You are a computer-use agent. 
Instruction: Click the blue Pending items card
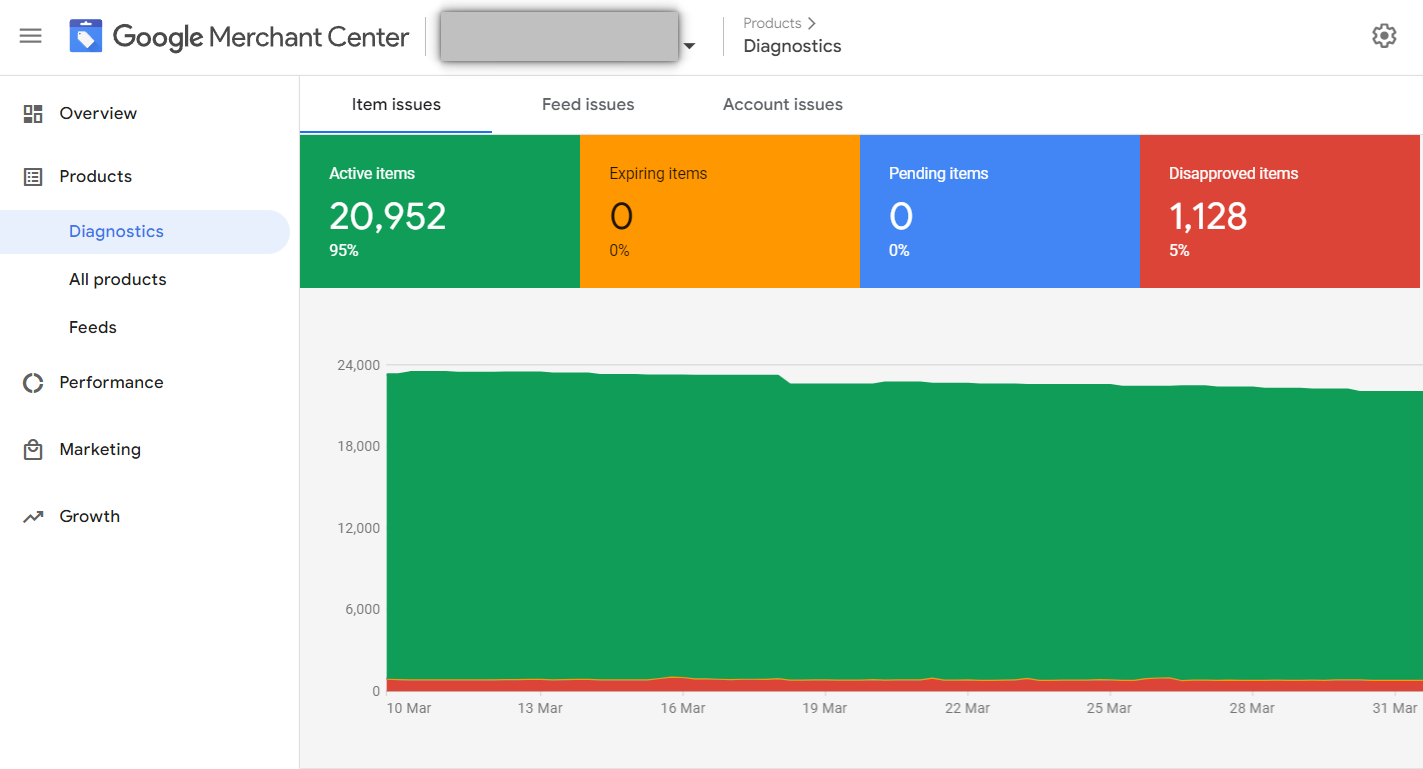click(999, 211)
